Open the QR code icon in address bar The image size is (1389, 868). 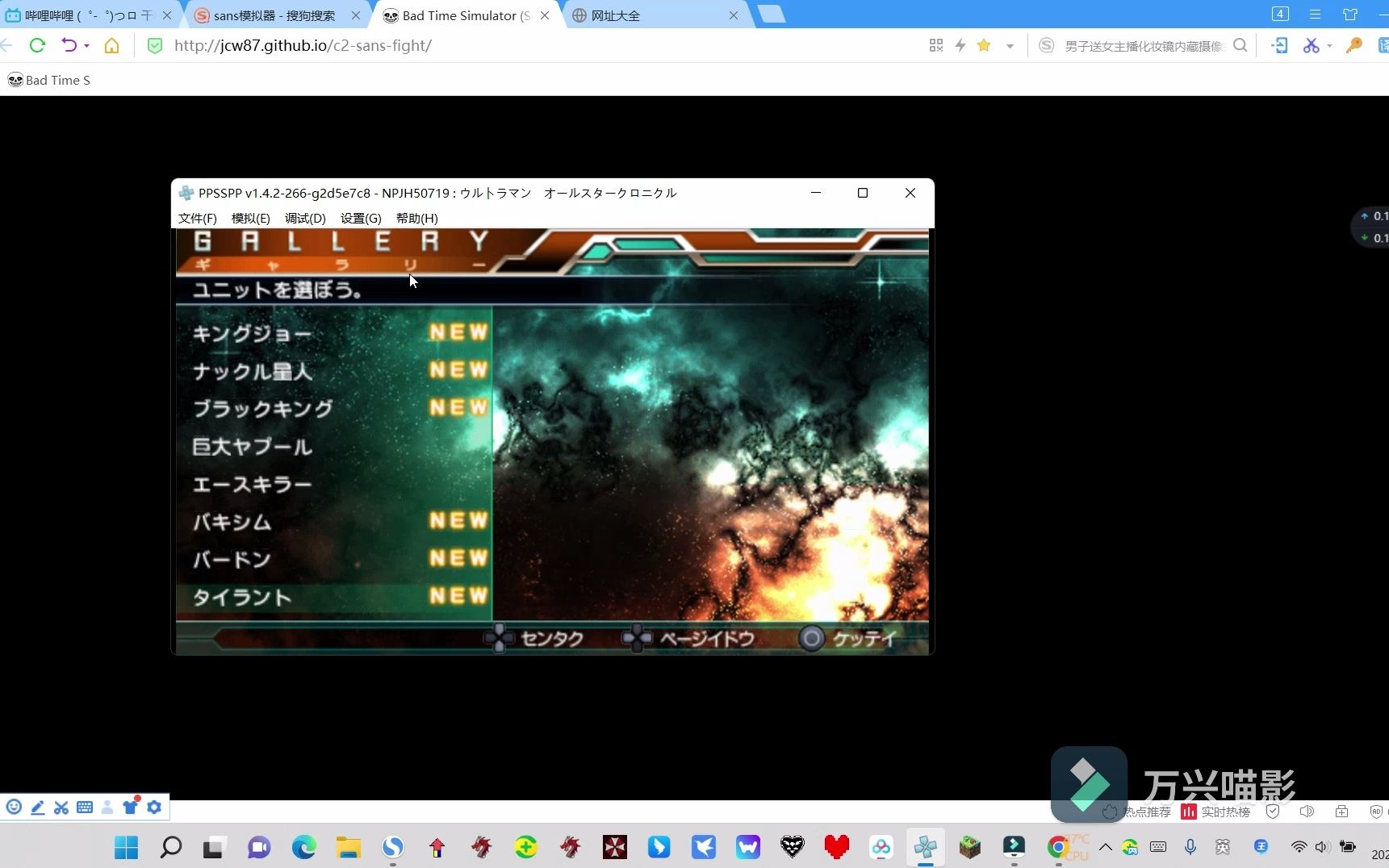coord(936,46)
